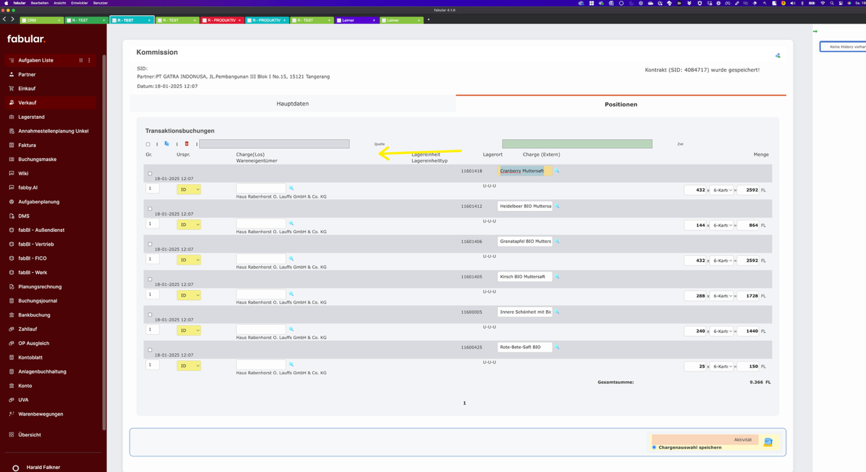Viewport: 866px width, 472px height.
Task: Click the quantity field showing 432
Action: [x=696, y=190]
